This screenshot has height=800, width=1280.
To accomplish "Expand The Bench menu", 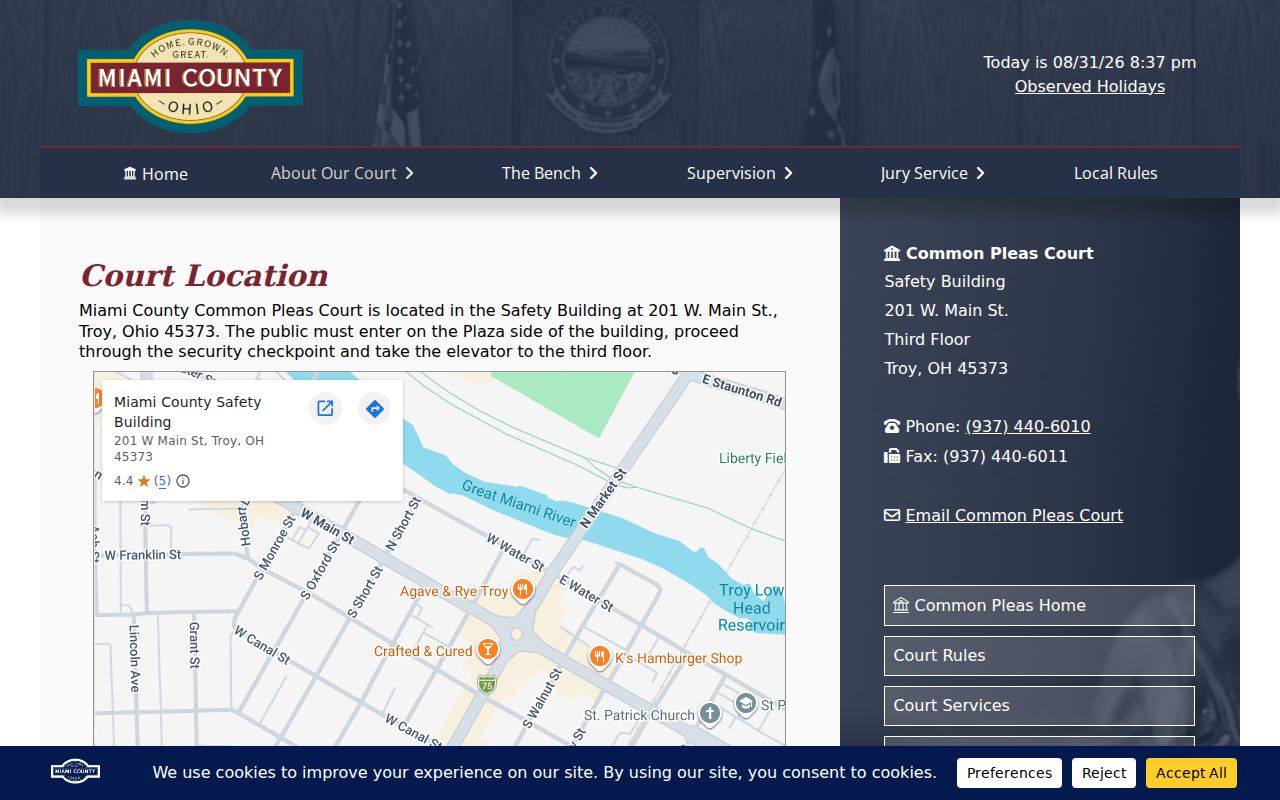I will (x=550, y=173).
